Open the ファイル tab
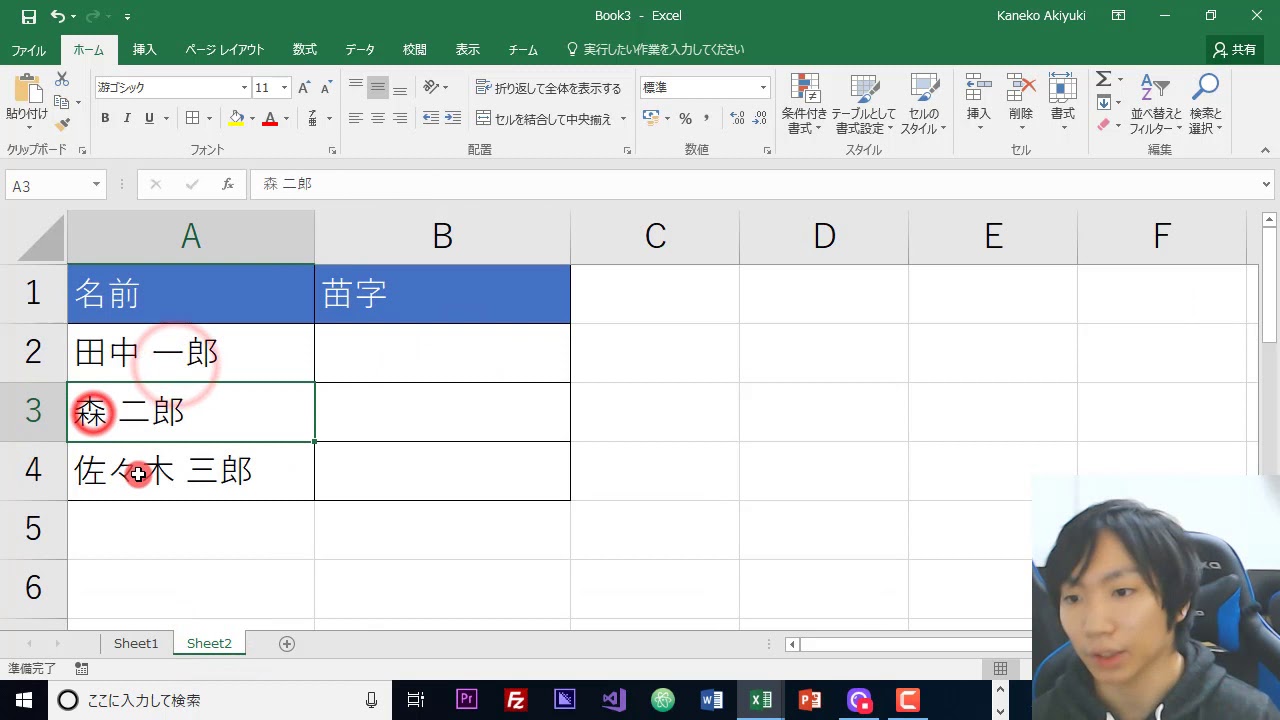 pyautogui.click(x=28, y=50)
